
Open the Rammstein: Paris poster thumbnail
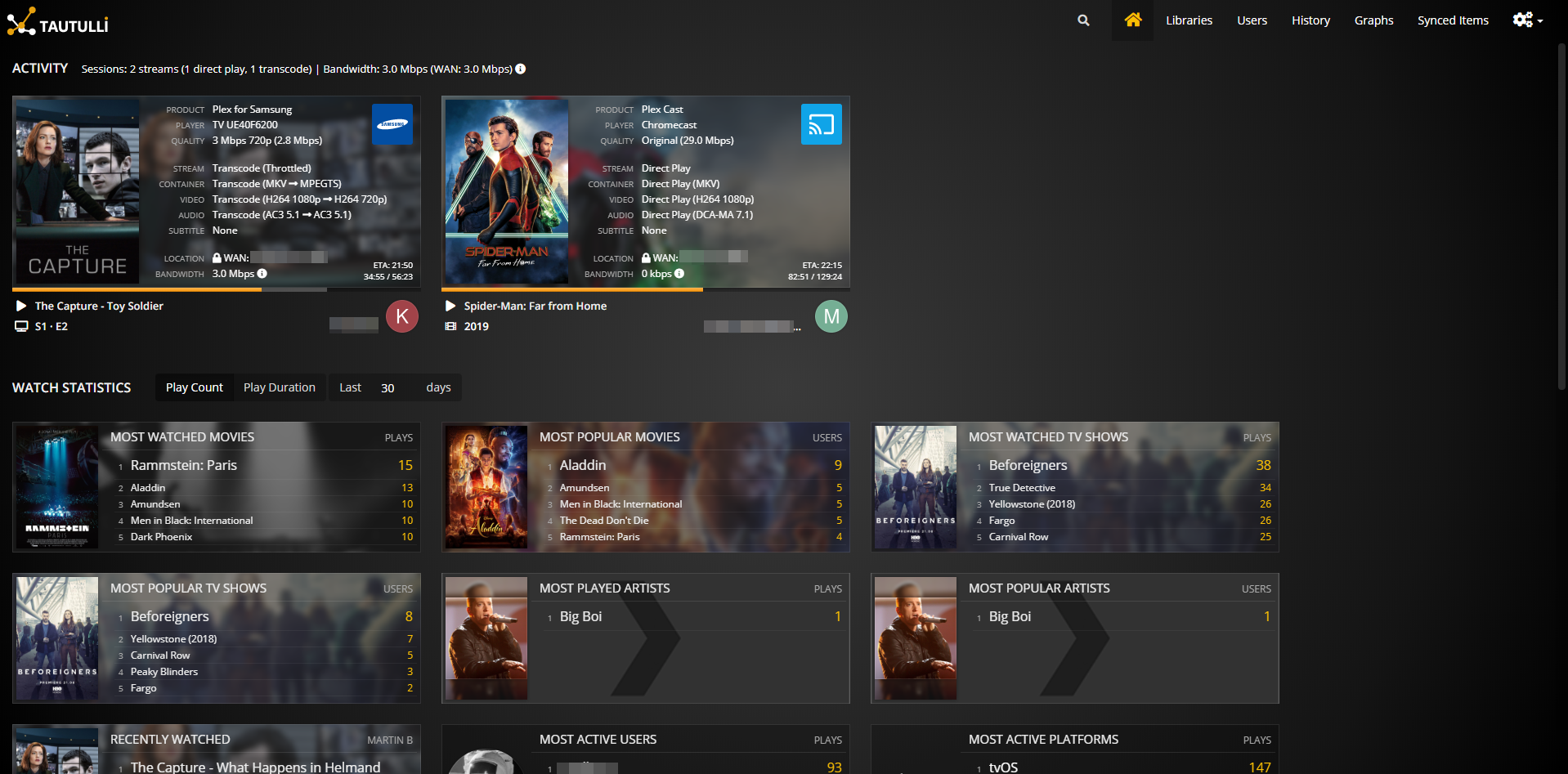(x=57, y=487)
